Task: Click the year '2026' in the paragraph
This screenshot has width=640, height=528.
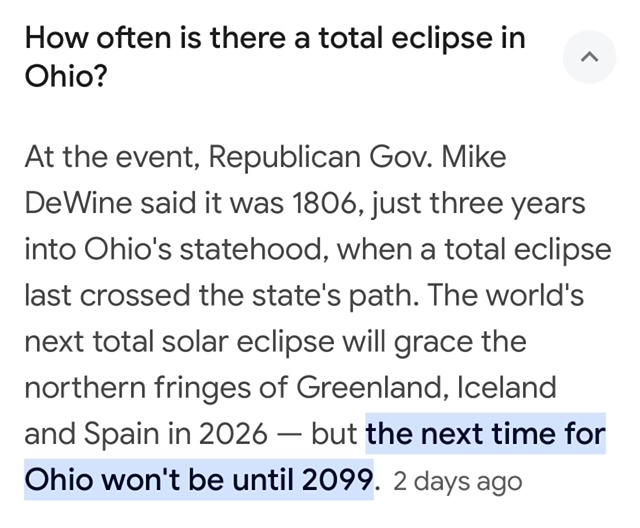Action: click(233, 433)
